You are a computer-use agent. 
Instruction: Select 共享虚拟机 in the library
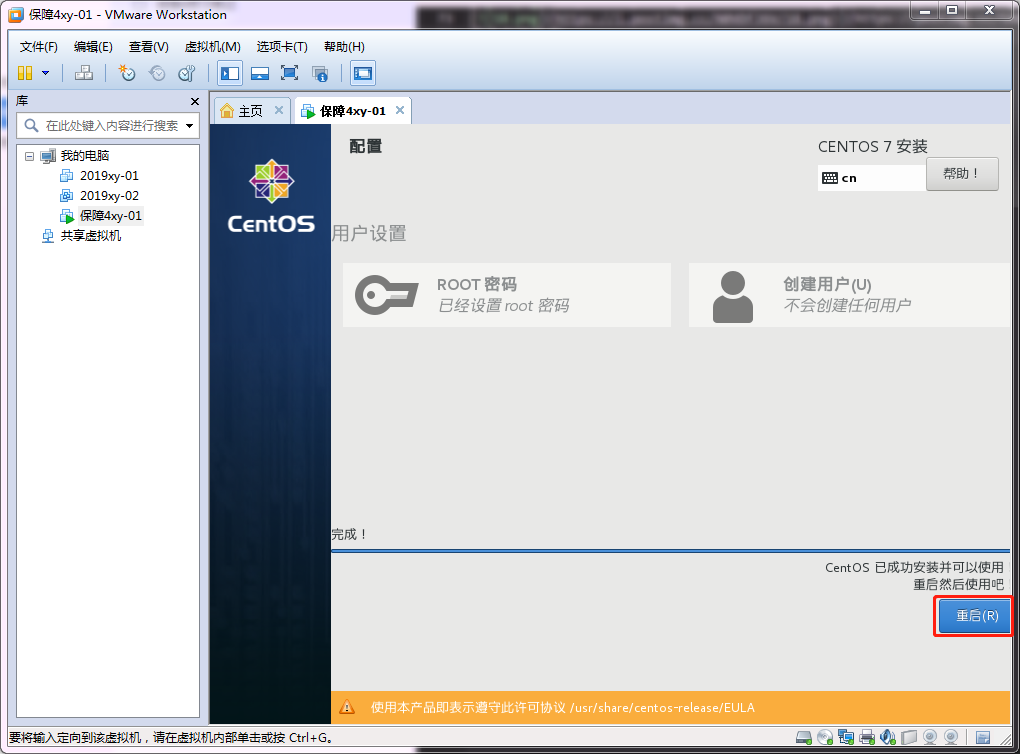(90, 236)
